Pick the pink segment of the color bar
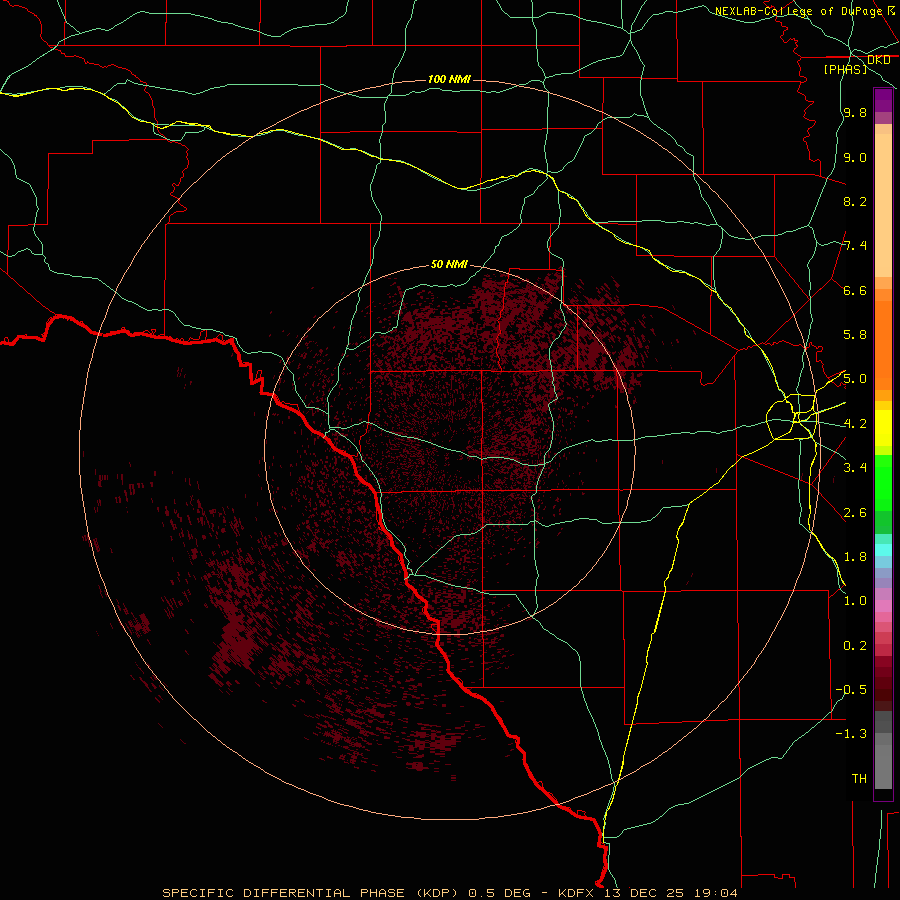This screenshot has width=900, height=900. (883, 606)
